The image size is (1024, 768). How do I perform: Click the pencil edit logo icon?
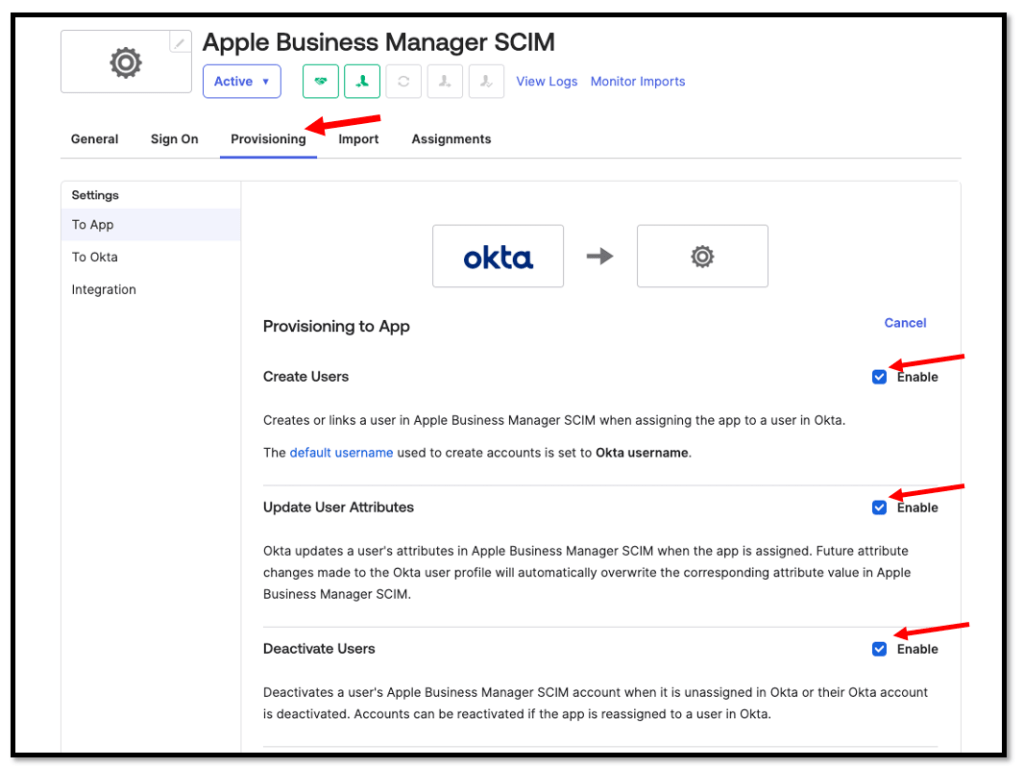point(180,42)
